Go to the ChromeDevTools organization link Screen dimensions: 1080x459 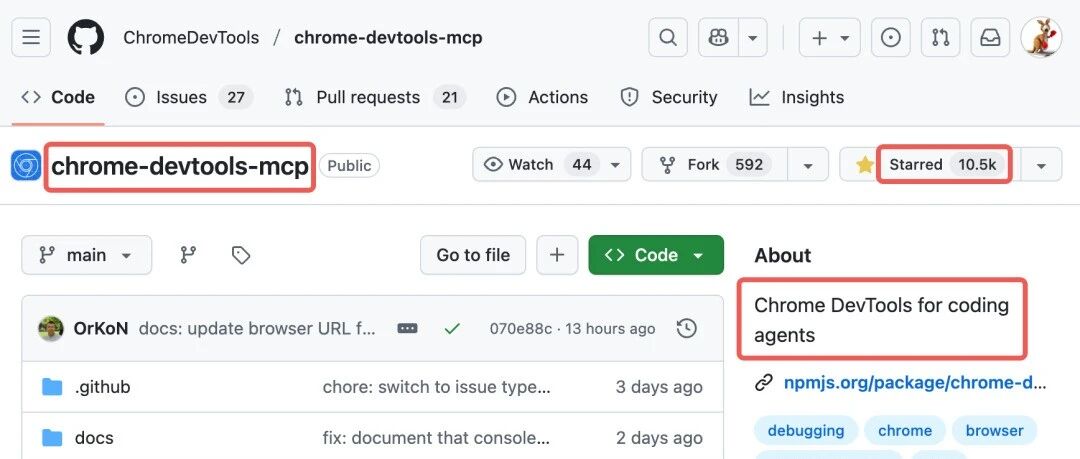pos(191,37)
